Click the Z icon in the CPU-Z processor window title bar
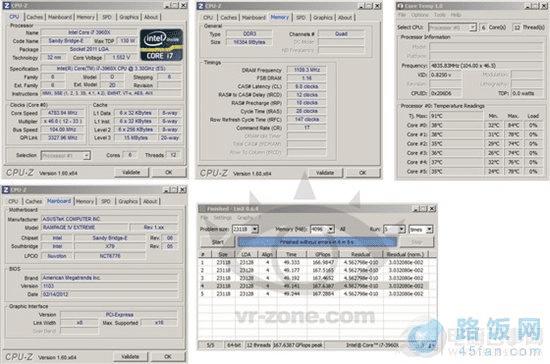This screenshot has height=364, width=550. [x=7, y=6]
